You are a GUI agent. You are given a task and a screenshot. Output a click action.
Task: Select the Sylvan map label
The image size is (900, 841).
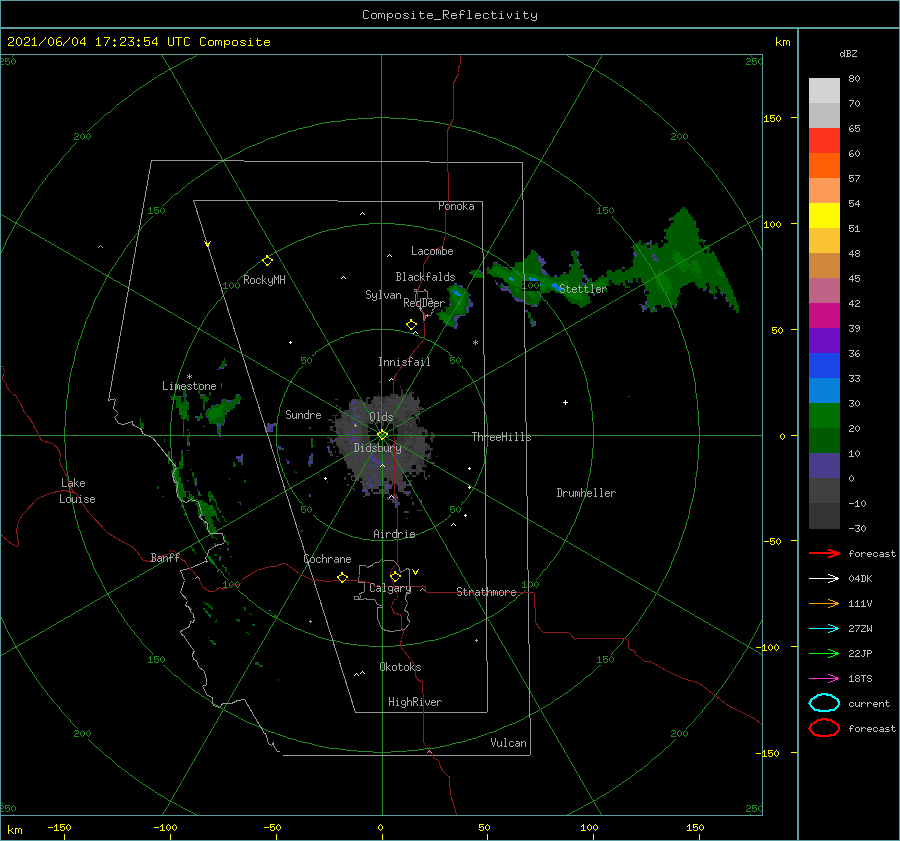pos(383,295)
